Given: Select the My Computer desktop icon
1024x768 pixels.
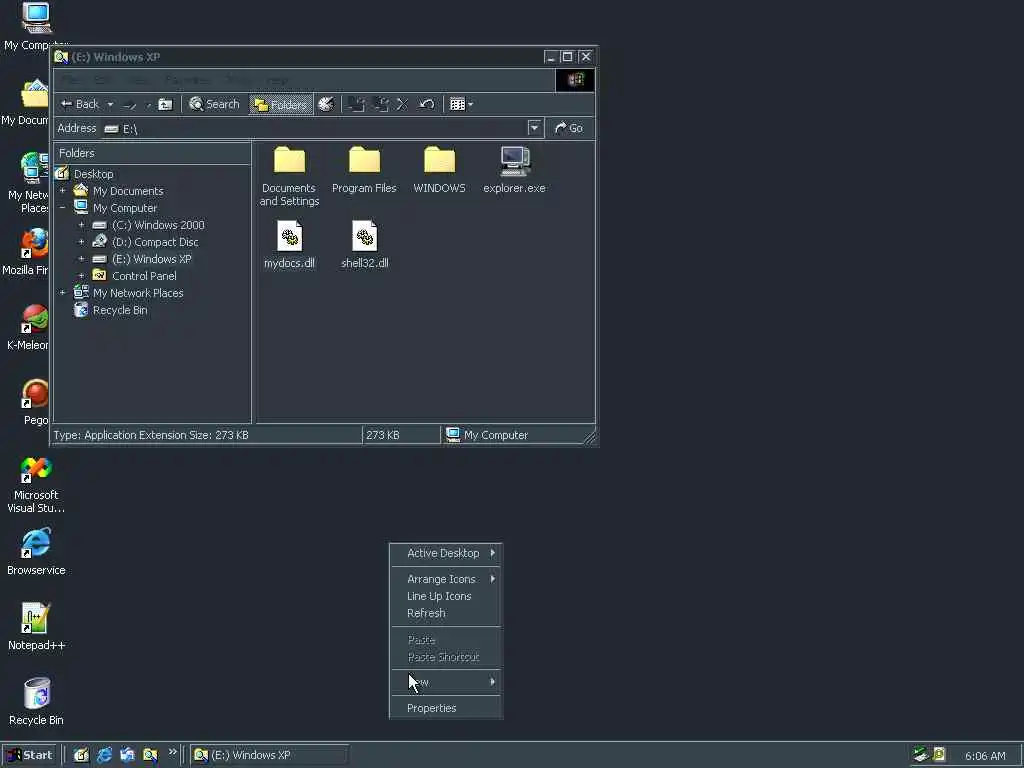Looking at the screenshot, I should pos(34,26).
